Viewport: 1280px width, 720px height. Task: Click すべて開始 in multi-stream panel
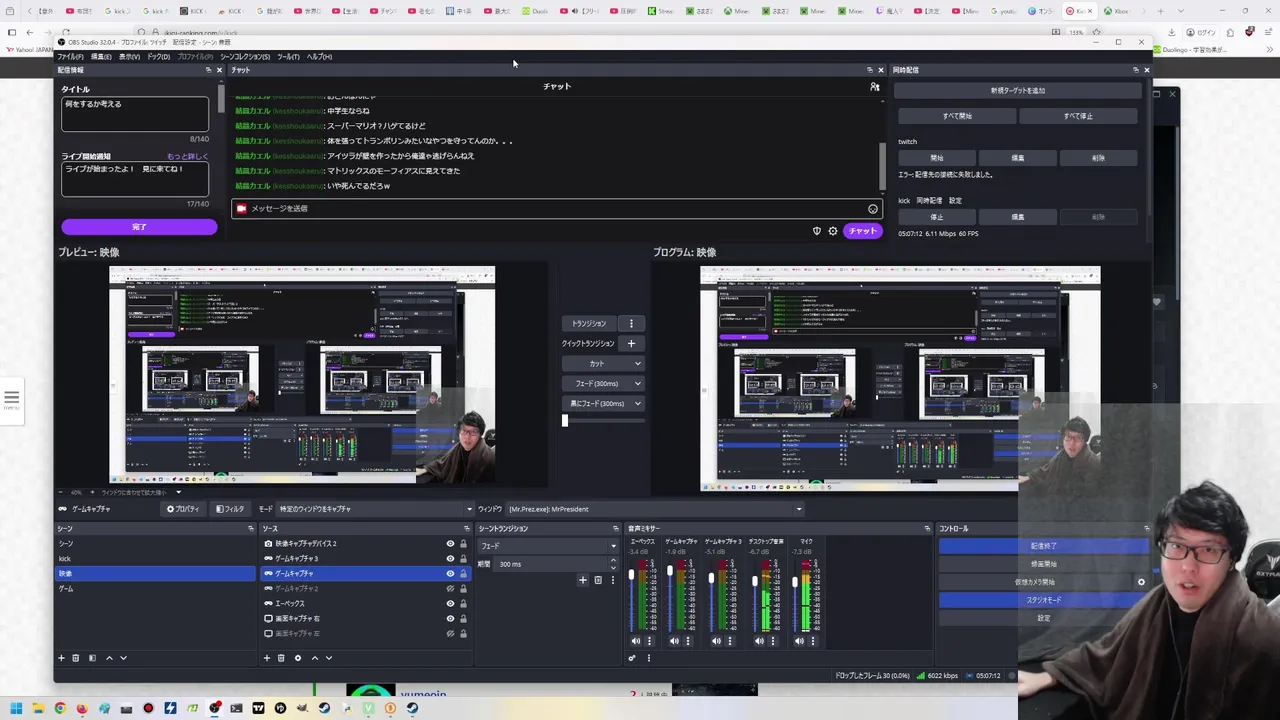click(957, 116)
